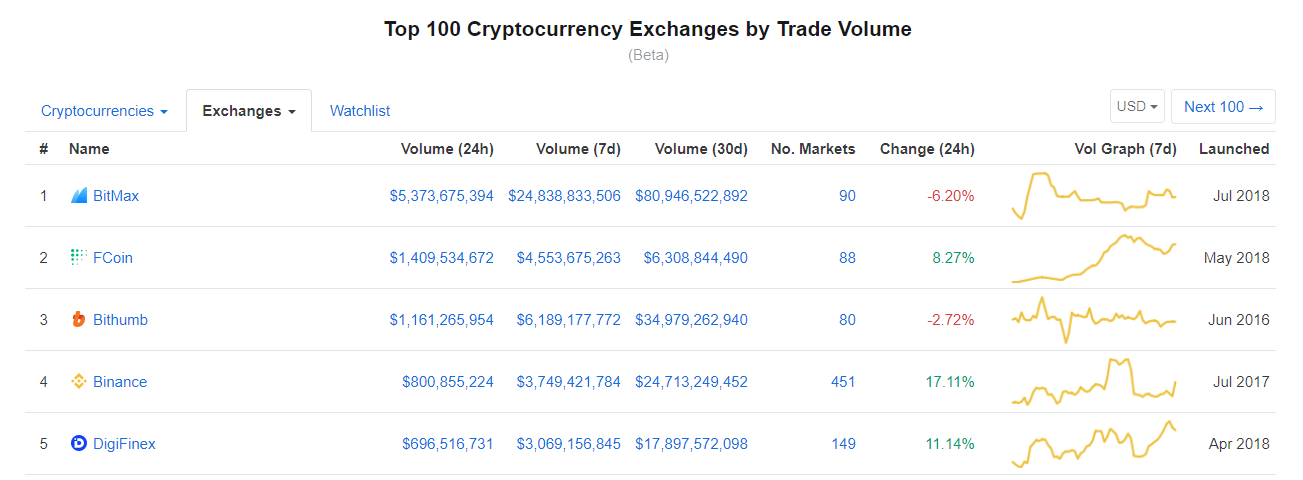Click the DigiFinex exchange logo icon
This screenshot has height=480, width=1303.
click(79, 443)
